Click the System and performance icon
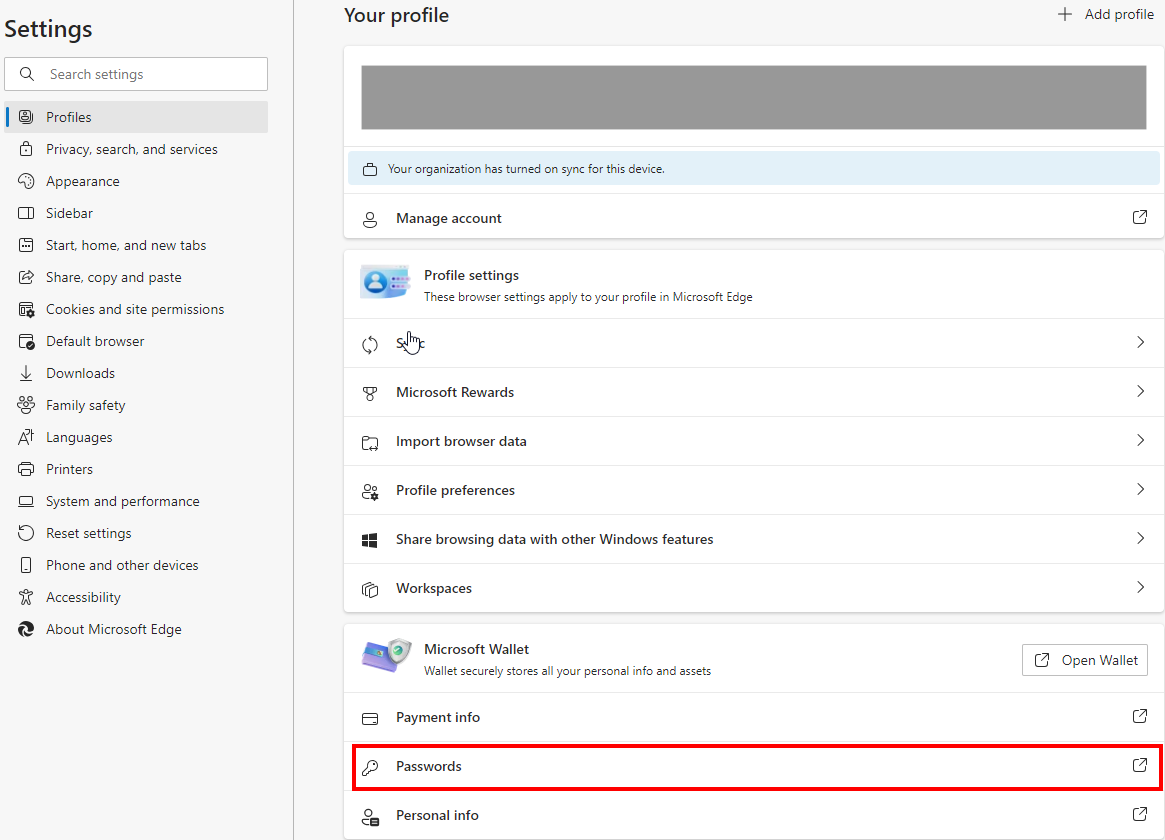 click(x=26, y=501)
